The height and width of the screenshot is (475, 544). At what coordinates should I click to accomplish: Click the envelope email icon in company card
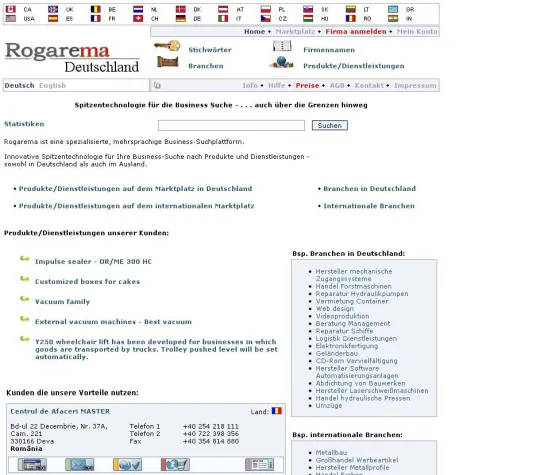pyautogui.click(x=79, y=465)
